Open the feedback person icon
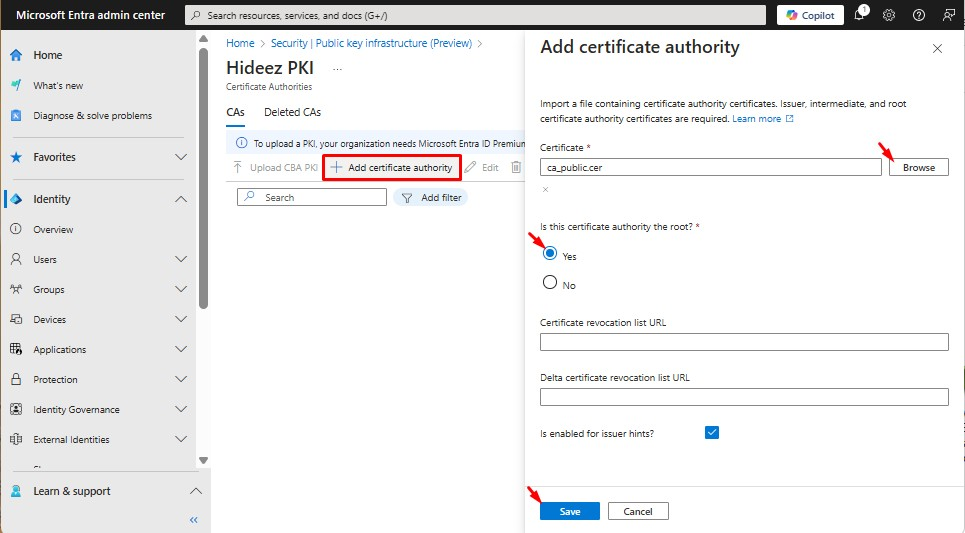The width and height of the screenshot is (965, 533). tap(948, 15)
